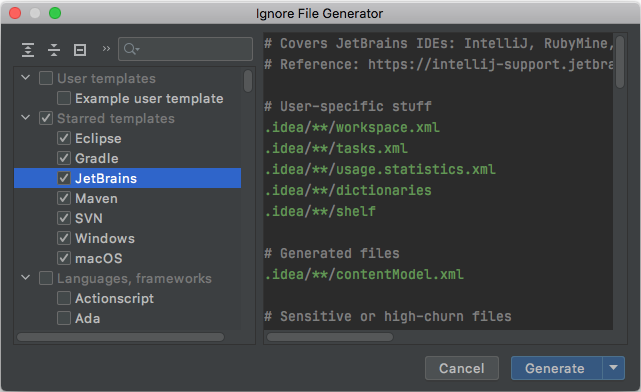Click the .idea/**/usage.statistics.xml line
Screen dimensions: 641x392
coord(380,169)
